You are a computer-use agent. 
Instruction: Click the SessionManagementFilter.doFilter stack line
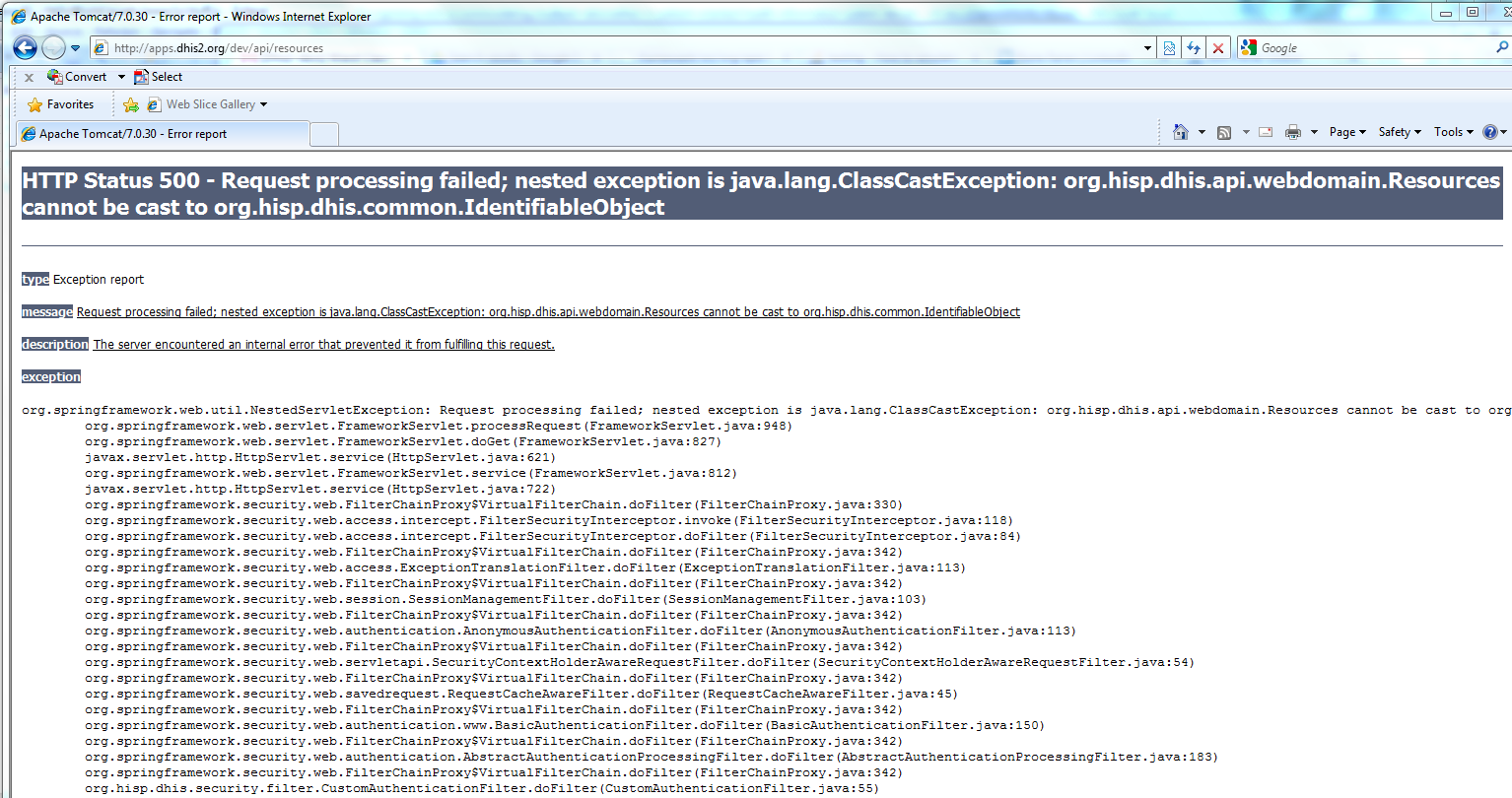click(506, 599)
